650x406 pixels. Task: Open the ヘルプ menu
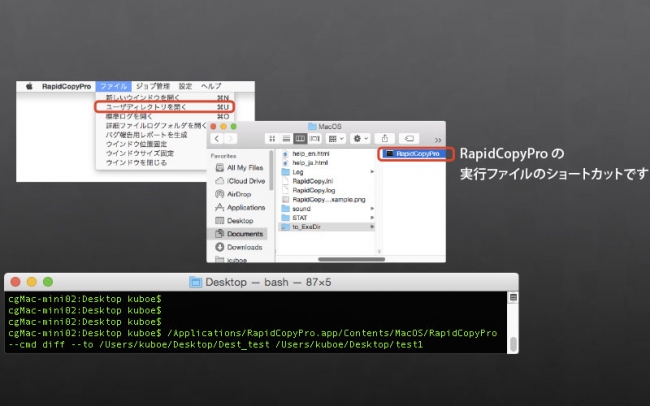click(x=211, y=86)
